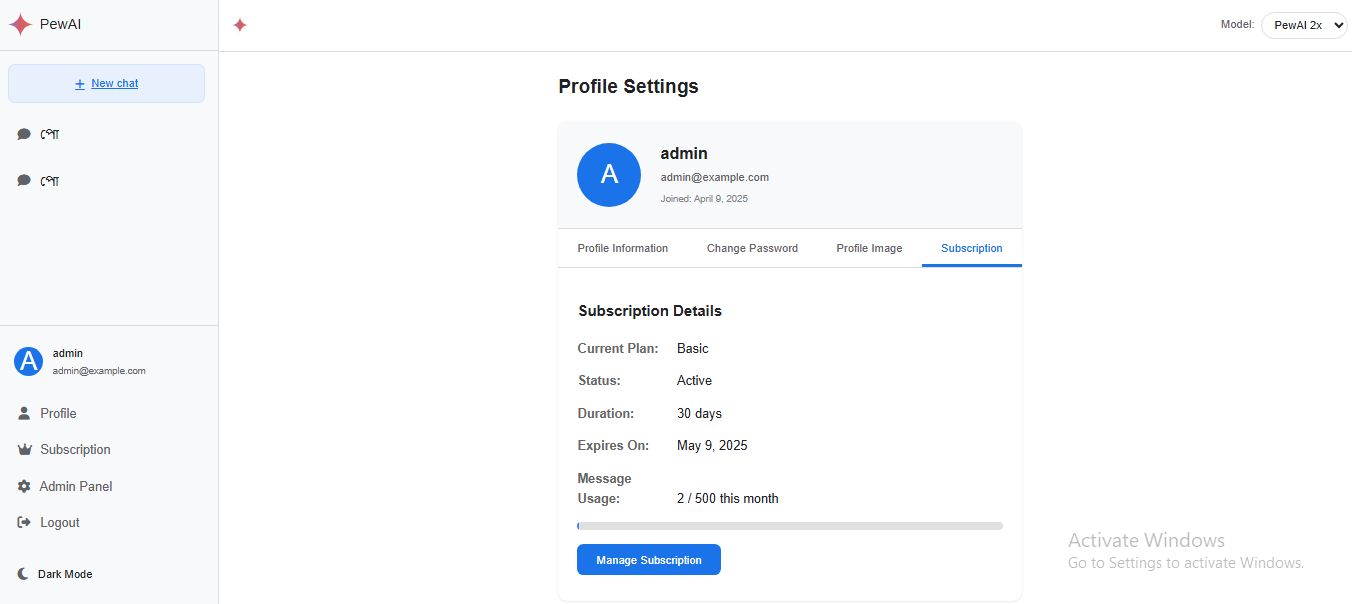The height and width of the screenshot is (604, 1352).
Task: Select the Subscription tab
Action: tap(971, 248)
